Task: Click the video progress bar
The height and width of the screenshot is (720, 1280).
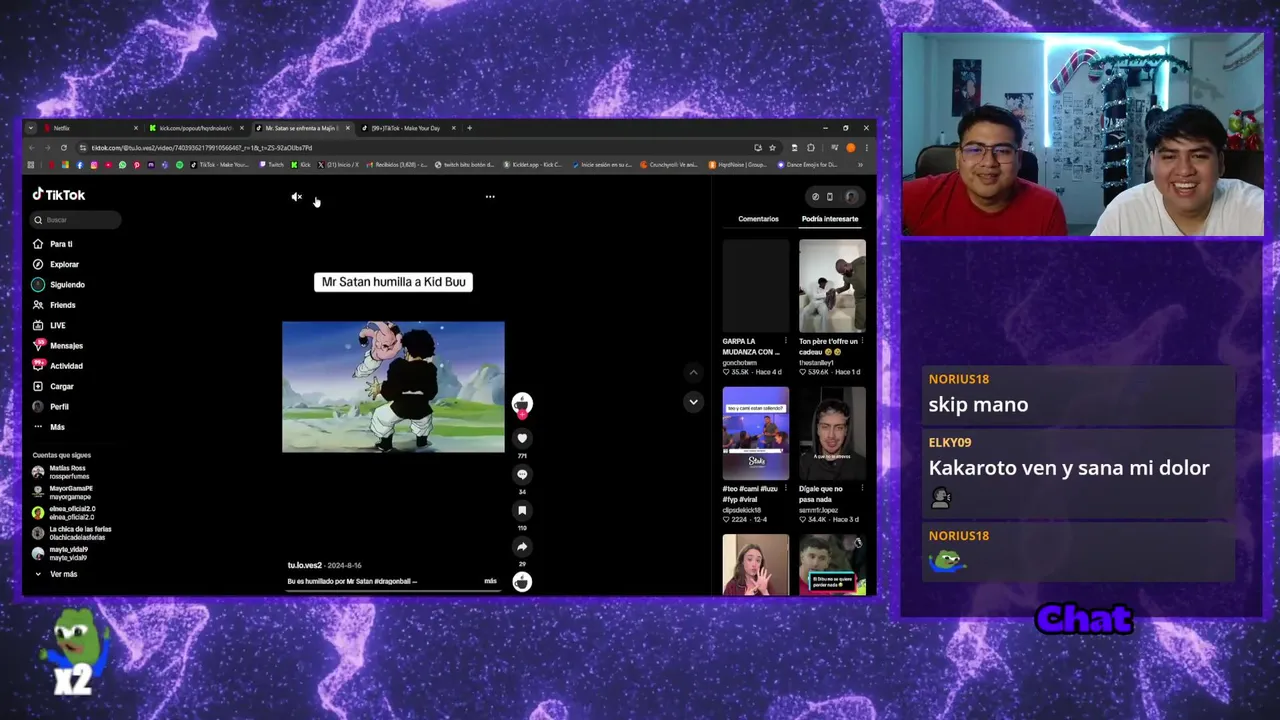Action: pyautogui.click(x=393, y=590)
